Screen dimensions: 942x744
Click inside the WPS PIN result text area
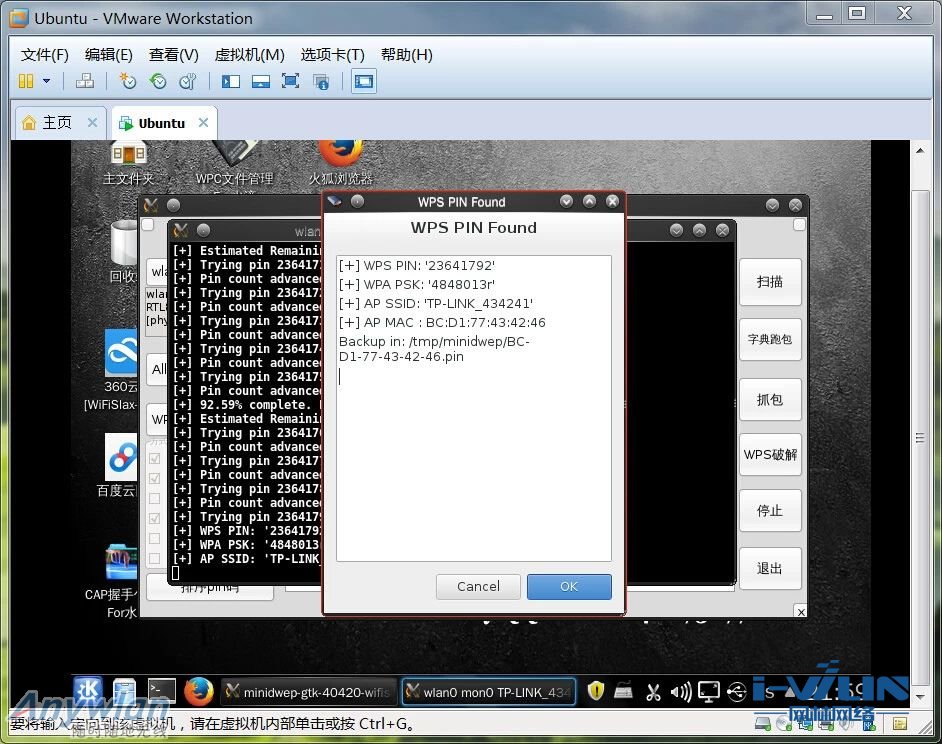coord(473,408)
